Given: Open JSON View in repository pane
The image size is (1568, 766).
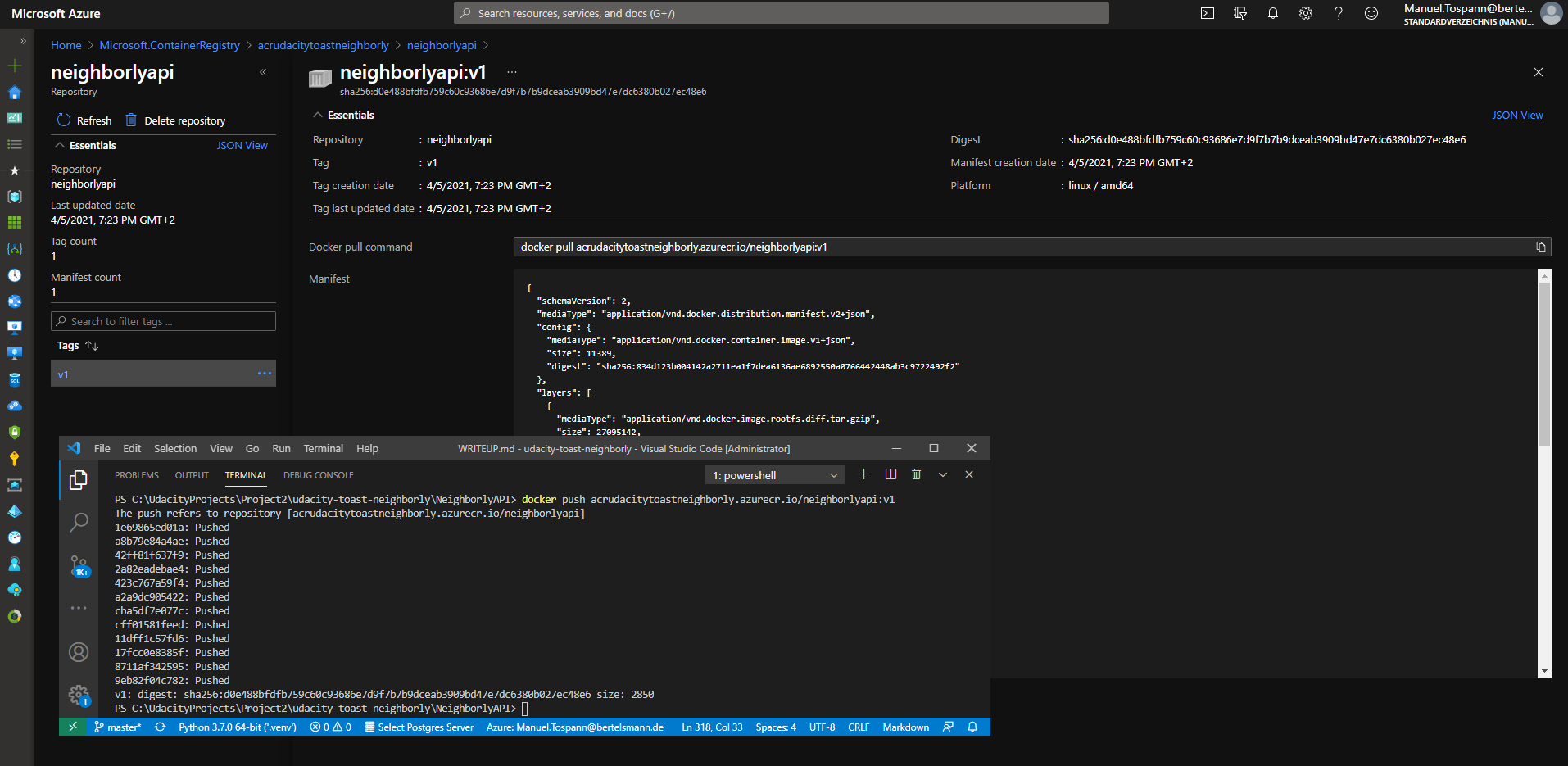Looking at the screenshot, I should coord(242,145).
